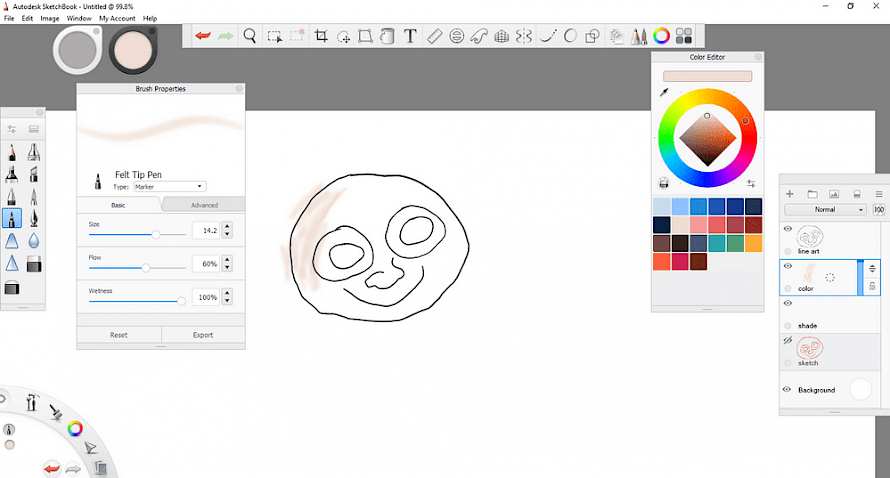This screenshot has height=478, width=890.
Task: Add a layer group folder
Action: 812,194
